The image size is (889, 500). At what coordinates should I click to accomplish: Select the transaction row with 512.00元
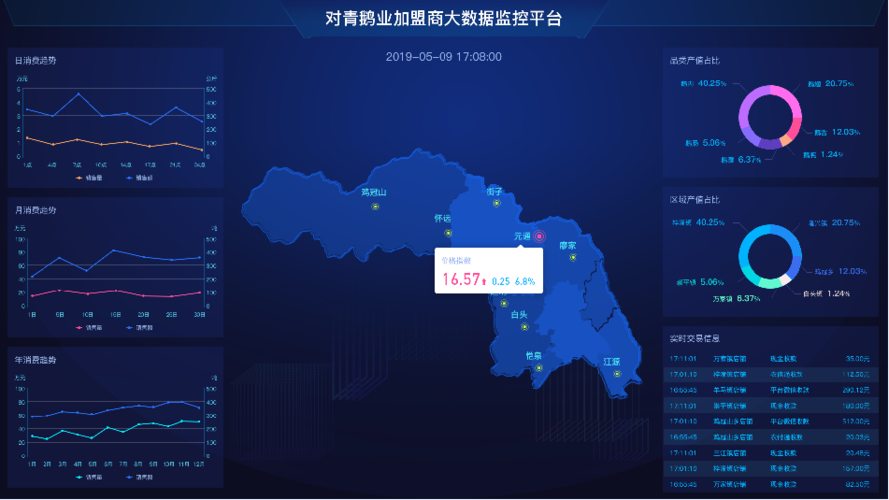point(770,421)
